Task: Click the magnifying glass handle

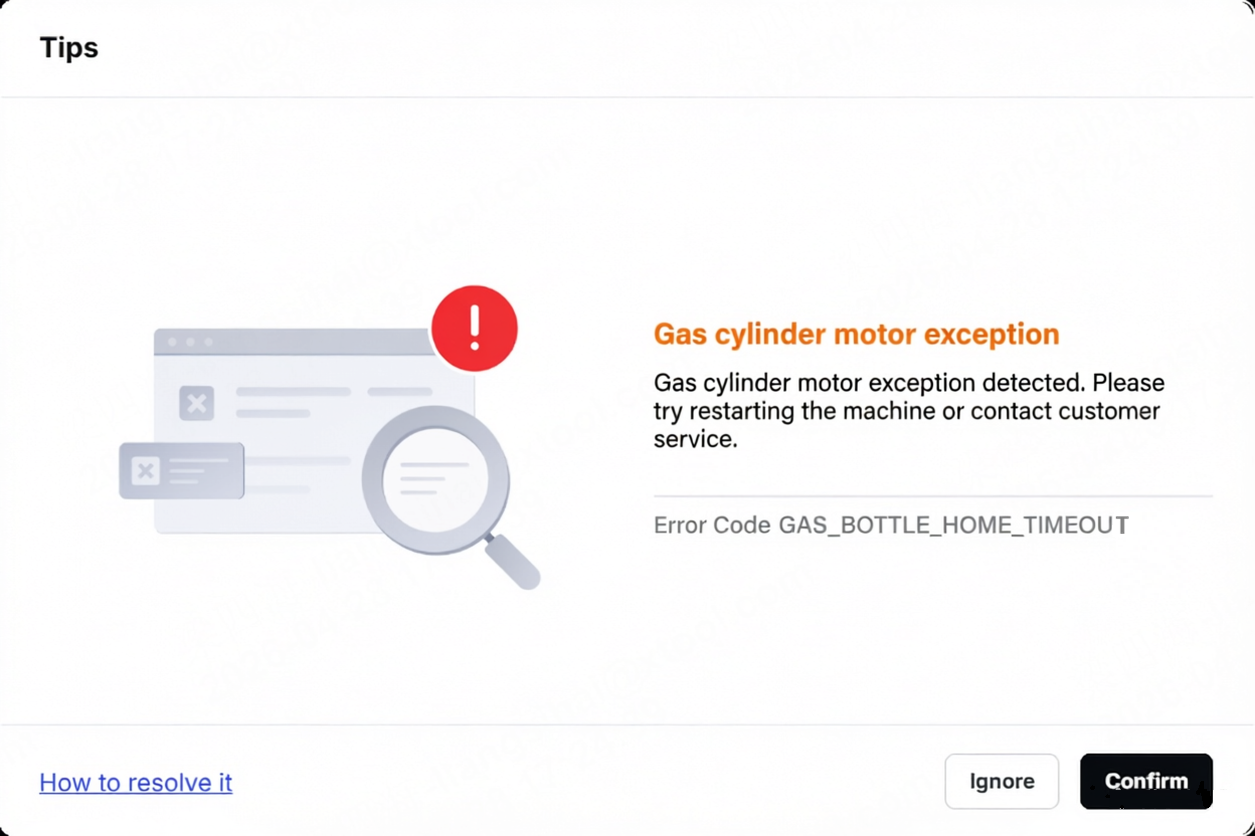Action: tap(513, 562)
